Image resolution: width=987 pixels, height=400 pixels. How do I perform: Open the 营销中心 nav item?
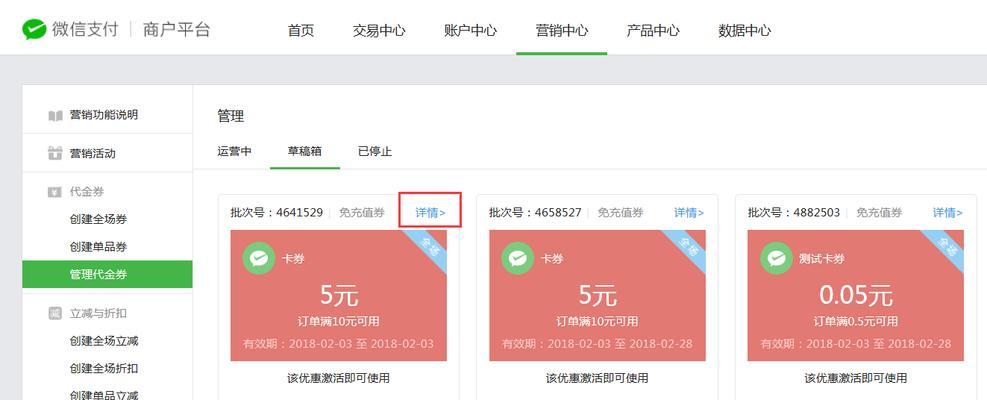tap(561, 30)
